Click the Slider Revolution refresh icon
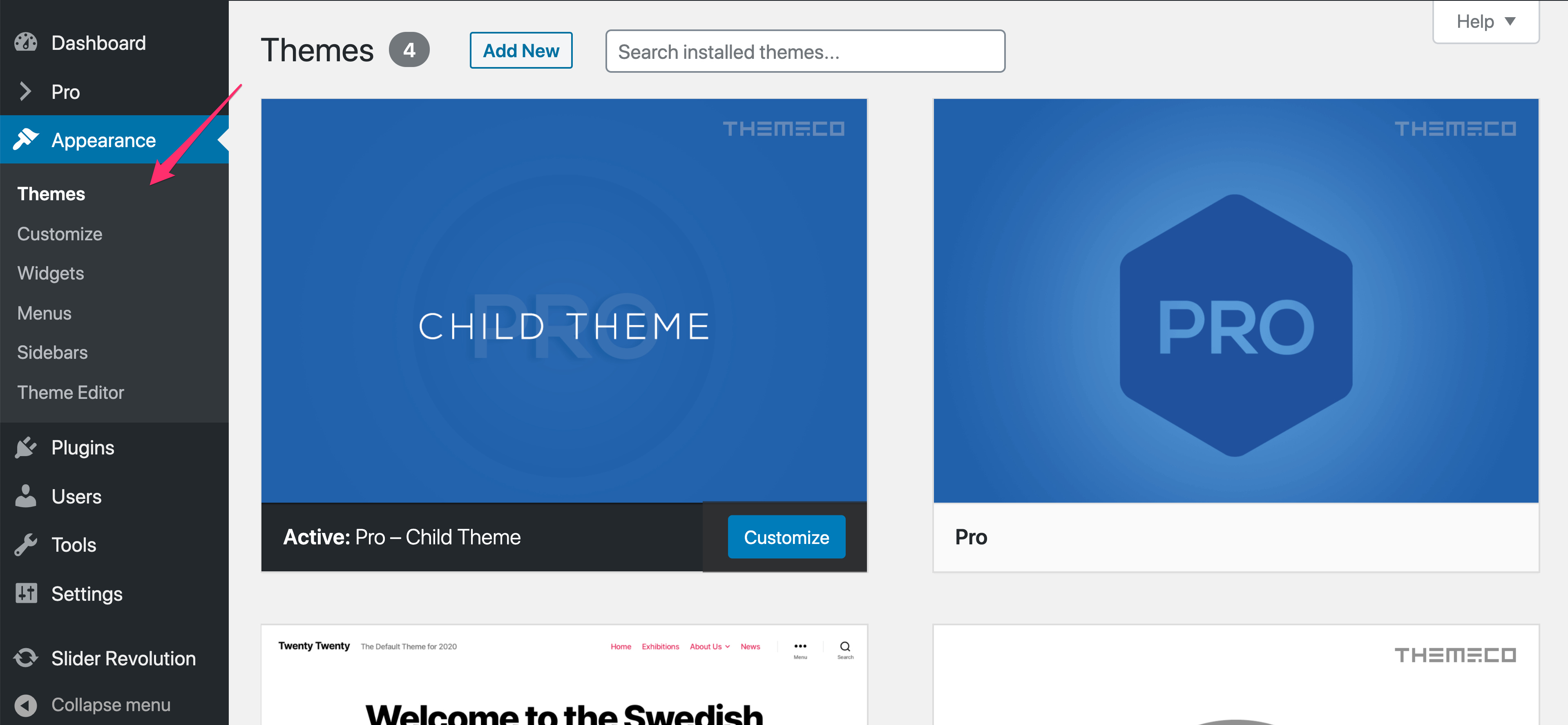Image resolution: width=1568 pixels, height=725 pixels. (x=26, y=658)
